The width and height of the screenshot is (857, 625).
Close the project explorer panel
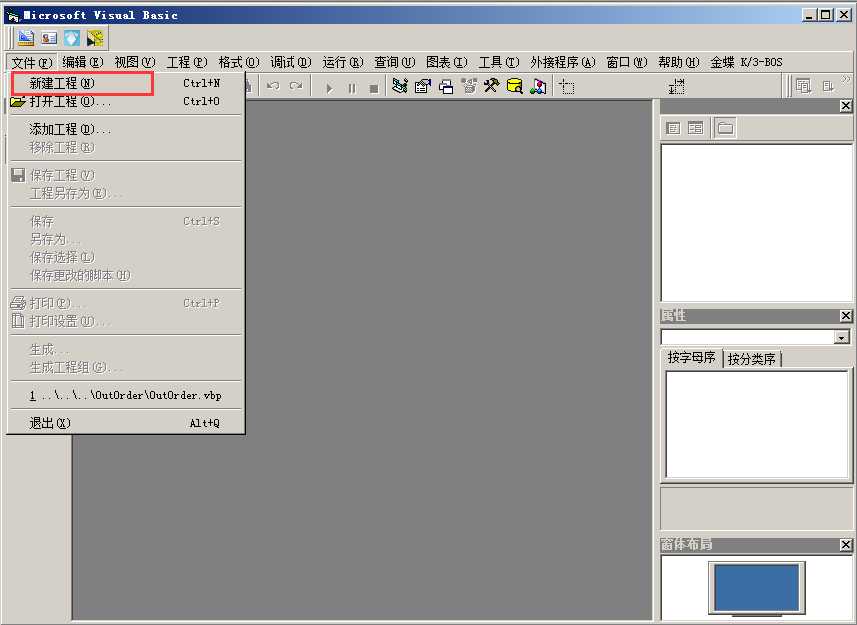(x=846, y=105)
